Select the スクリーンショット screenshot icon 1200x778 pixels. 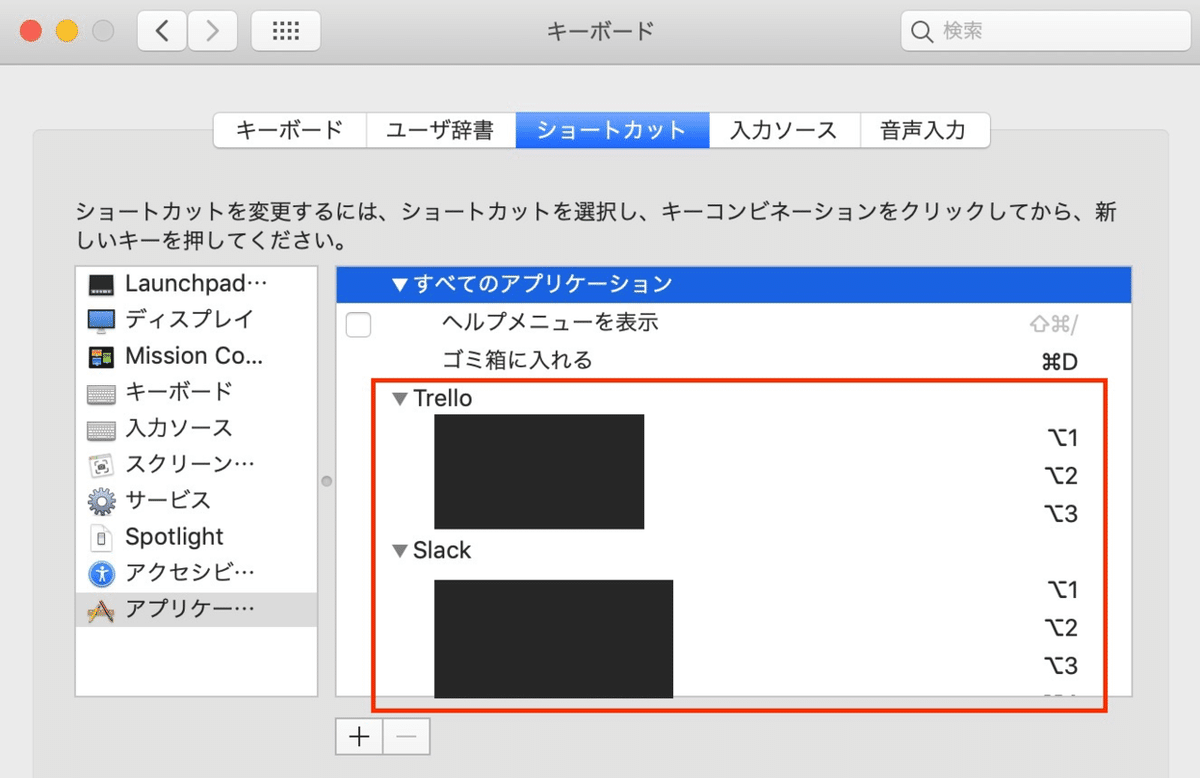101,465
